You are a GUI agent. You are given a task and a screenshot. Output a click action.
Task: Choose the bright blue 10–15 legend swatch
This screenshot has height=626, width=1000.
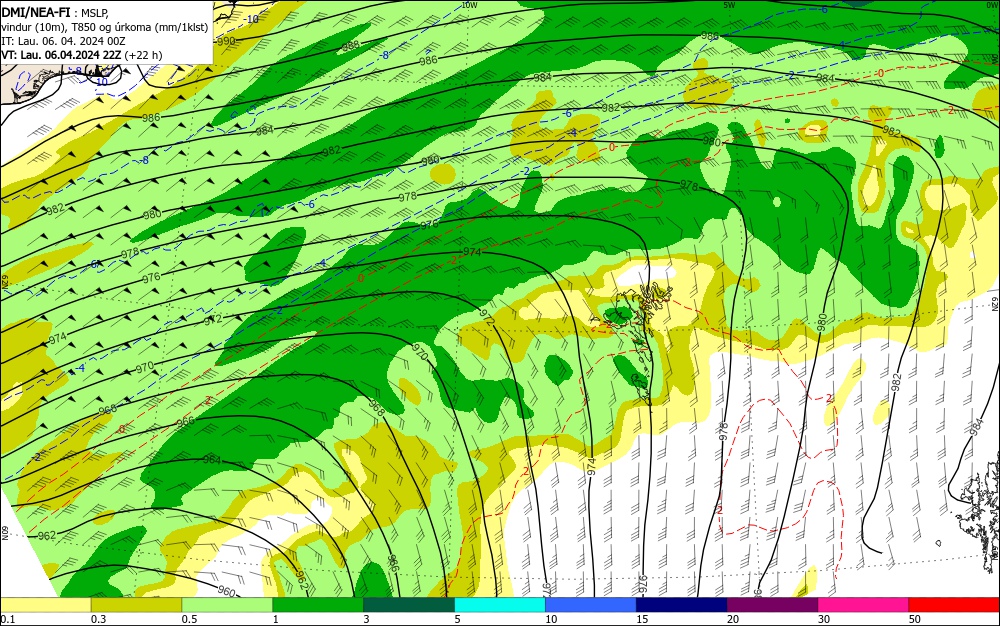click(x=591, y=605)
